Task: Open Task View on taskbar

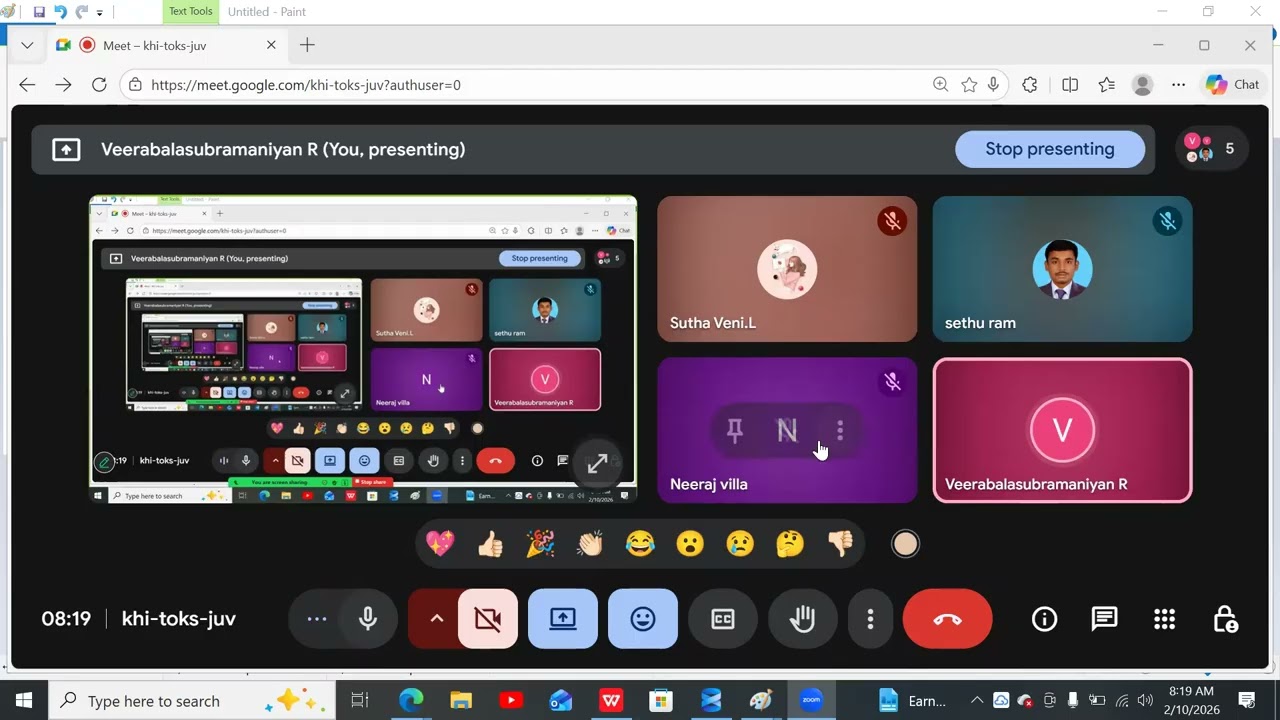Action: pos(360,701)
